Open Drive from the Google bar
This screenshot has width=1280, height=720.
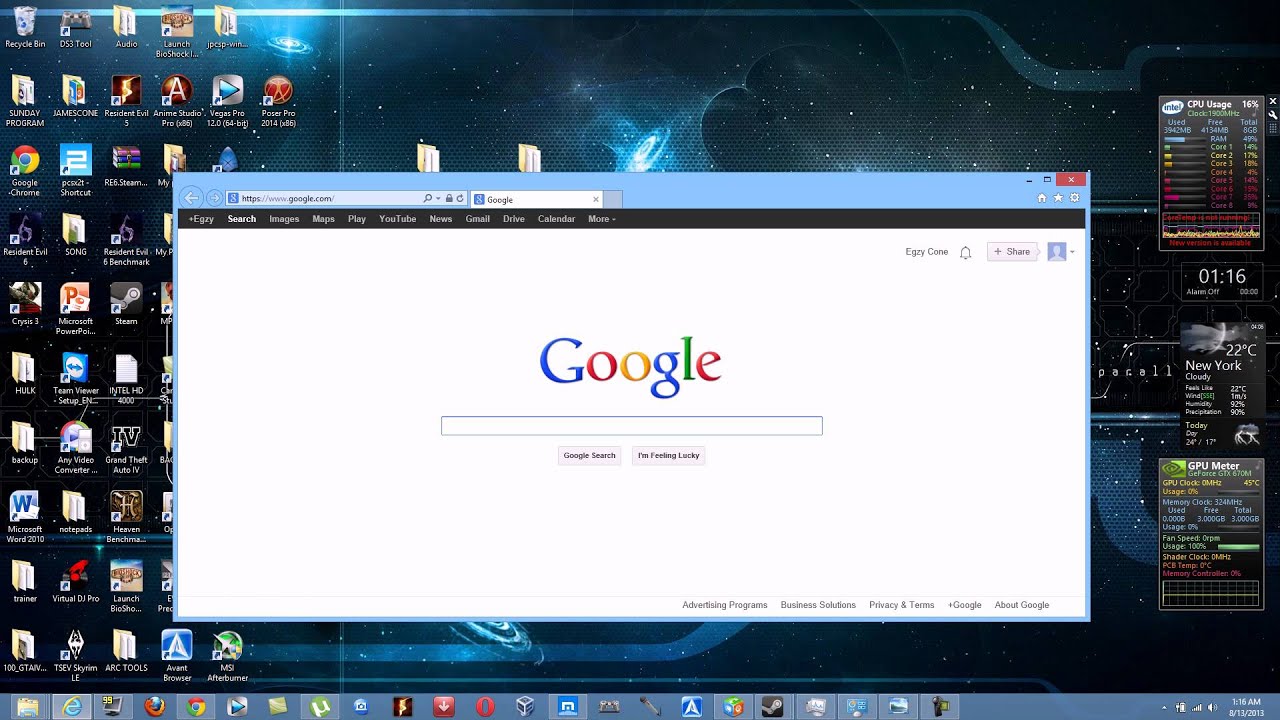(x=514, y=219)
